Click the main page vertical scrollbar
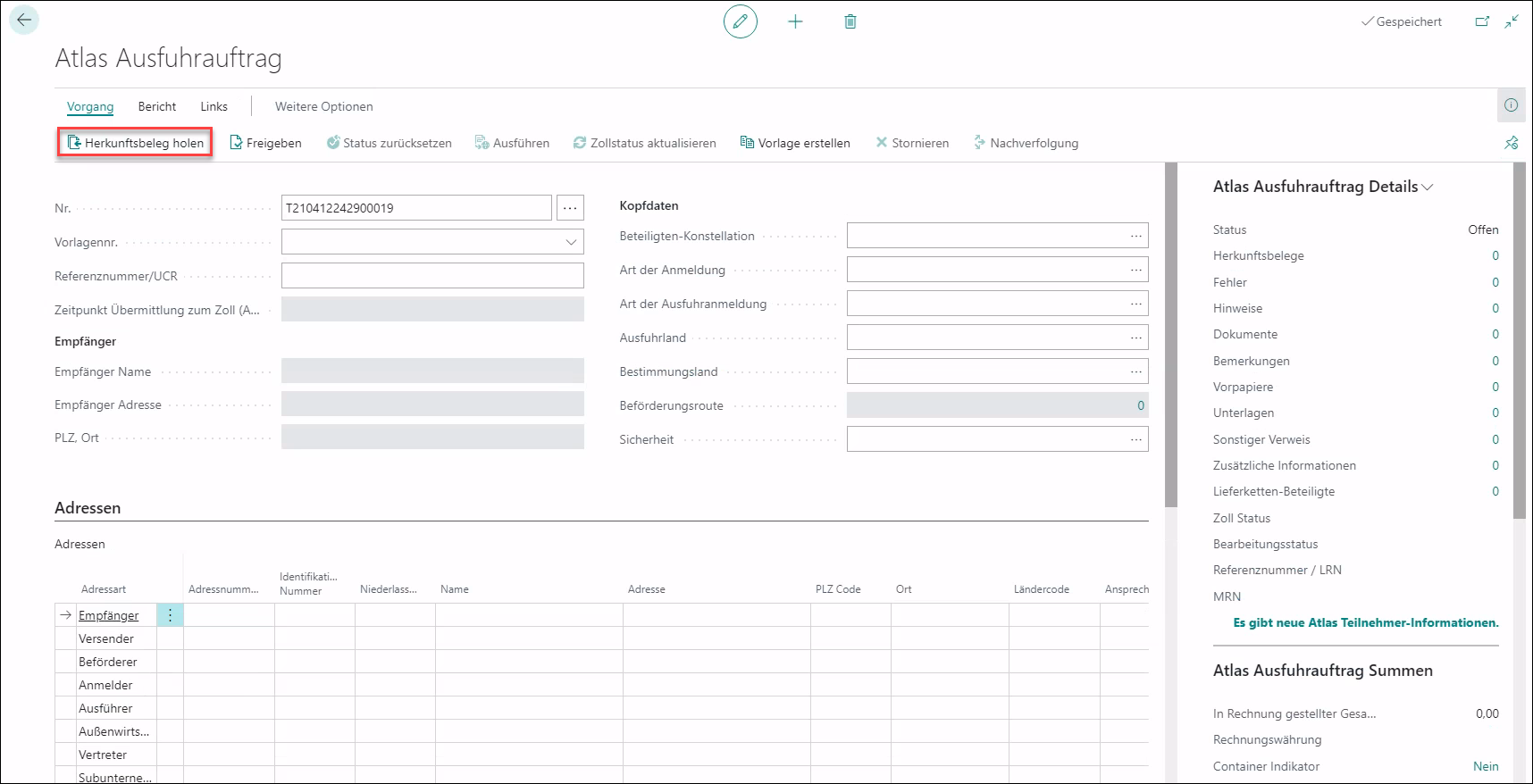This screenshot has width=1533, height=784. pos(1171,335)
